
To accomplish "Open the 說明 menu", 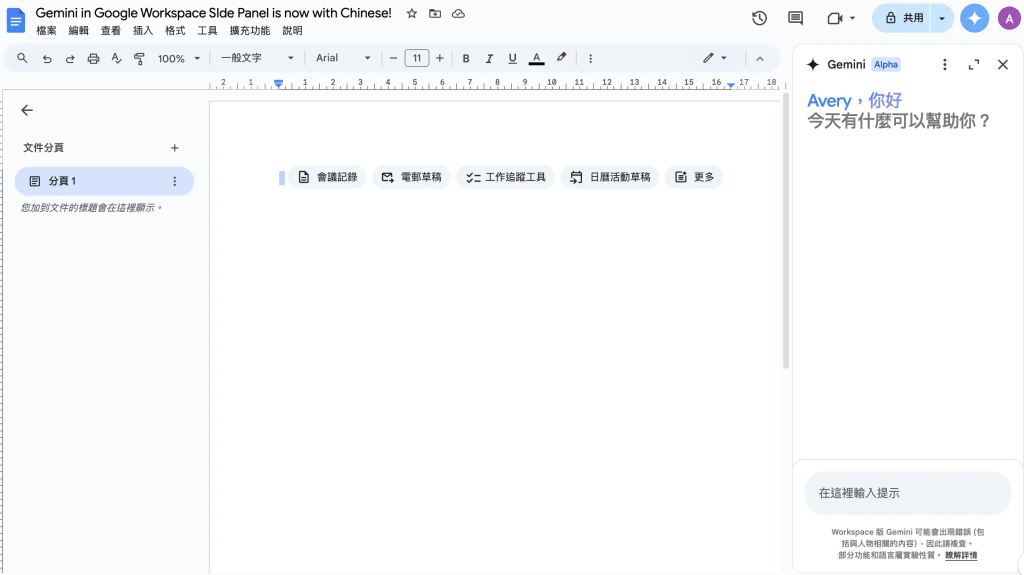I will [292, 31].
